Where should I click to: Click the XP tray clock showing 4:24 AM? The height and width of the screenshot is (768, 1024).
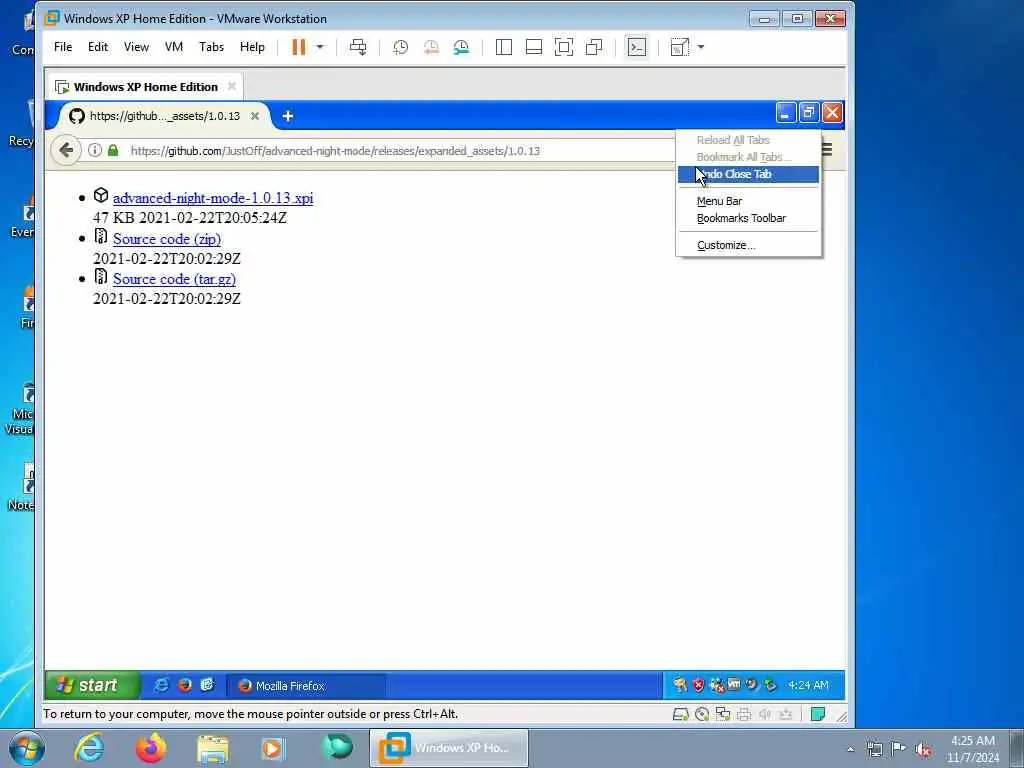pyautogui.click(x=808, y=685)
